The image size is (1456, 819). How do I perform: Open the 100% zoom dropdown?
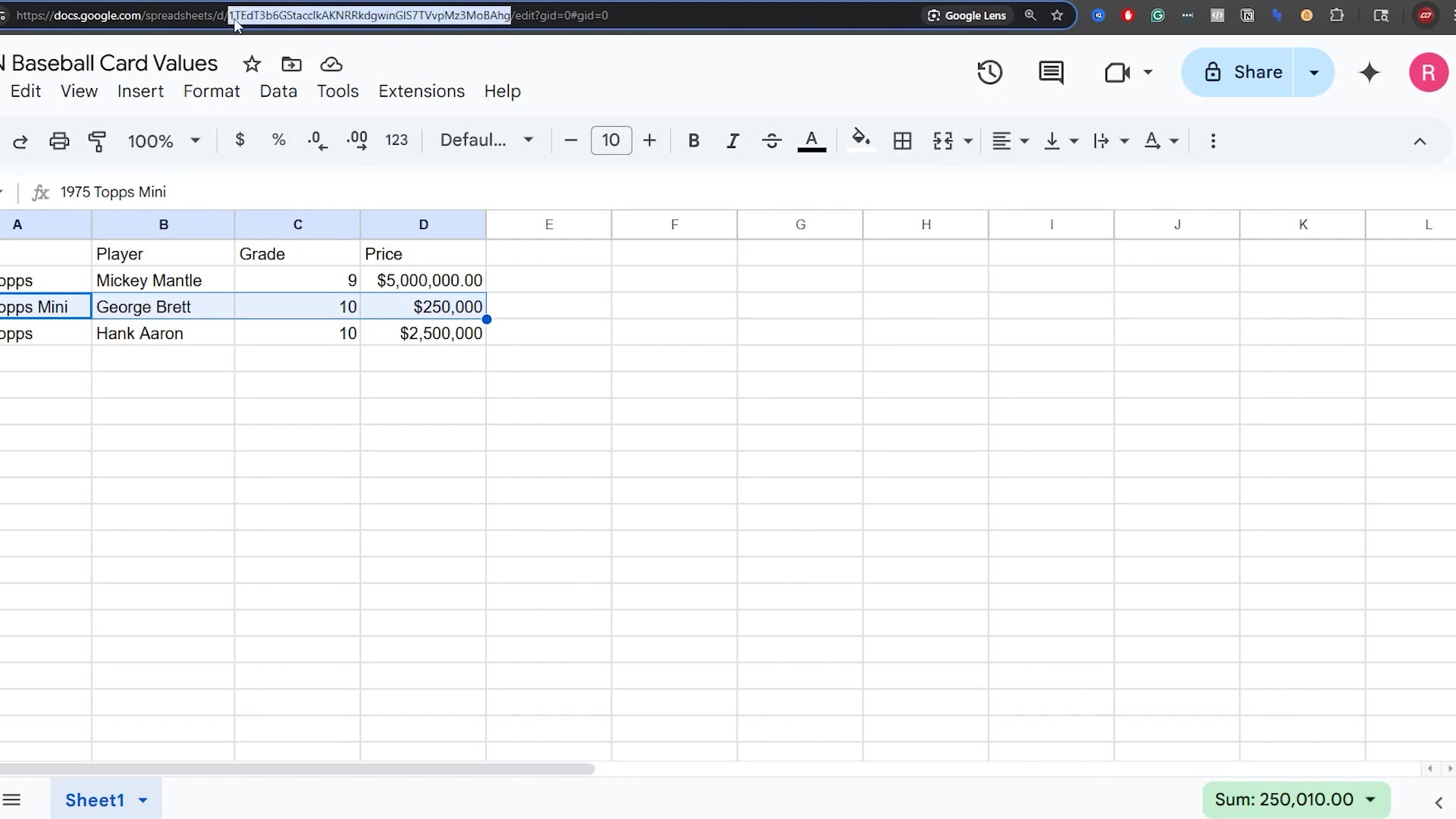pos(164,141)
